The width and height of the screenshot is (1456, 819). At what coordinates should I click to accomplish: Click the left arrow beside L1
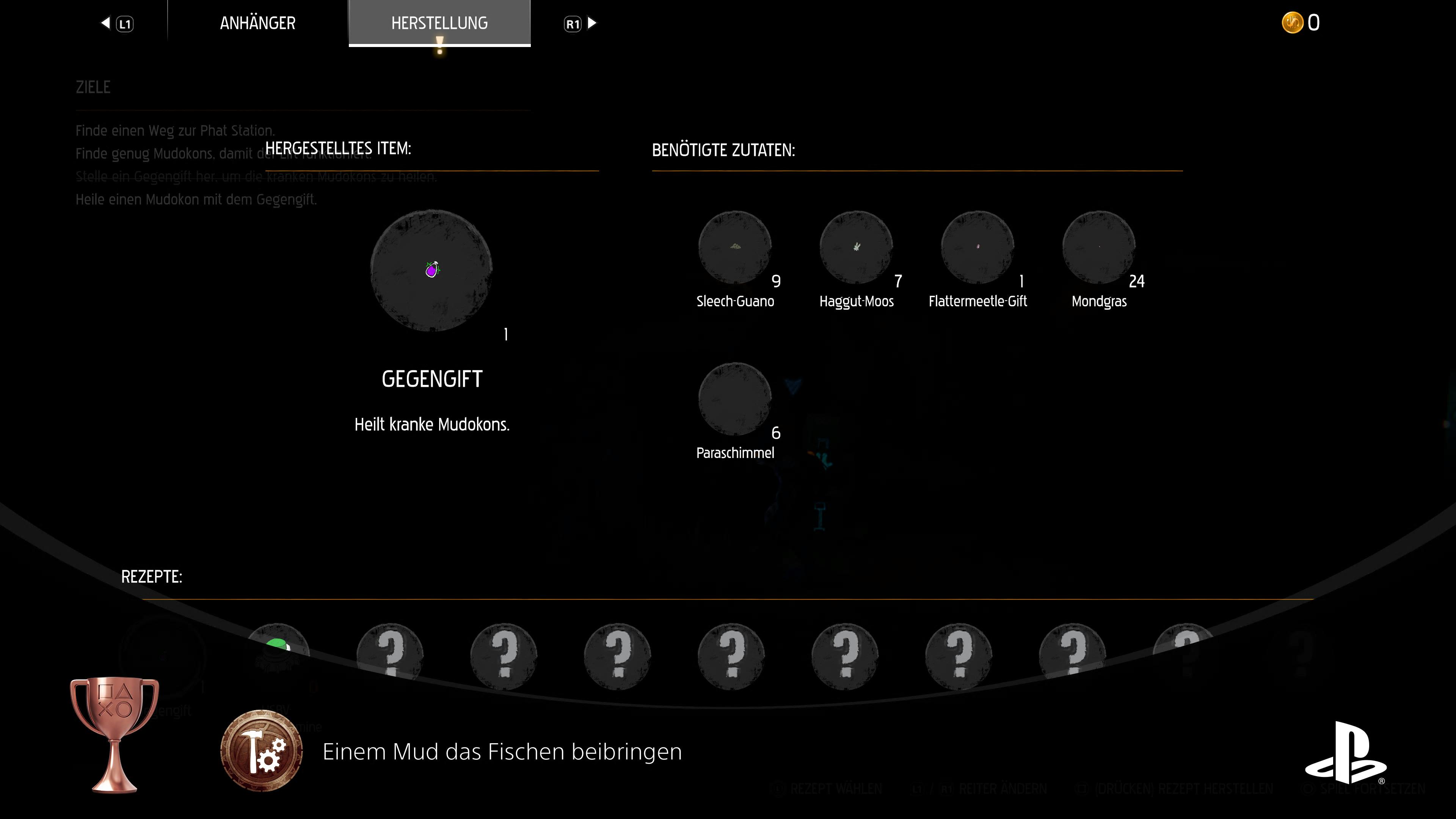(x=106, y=23)
